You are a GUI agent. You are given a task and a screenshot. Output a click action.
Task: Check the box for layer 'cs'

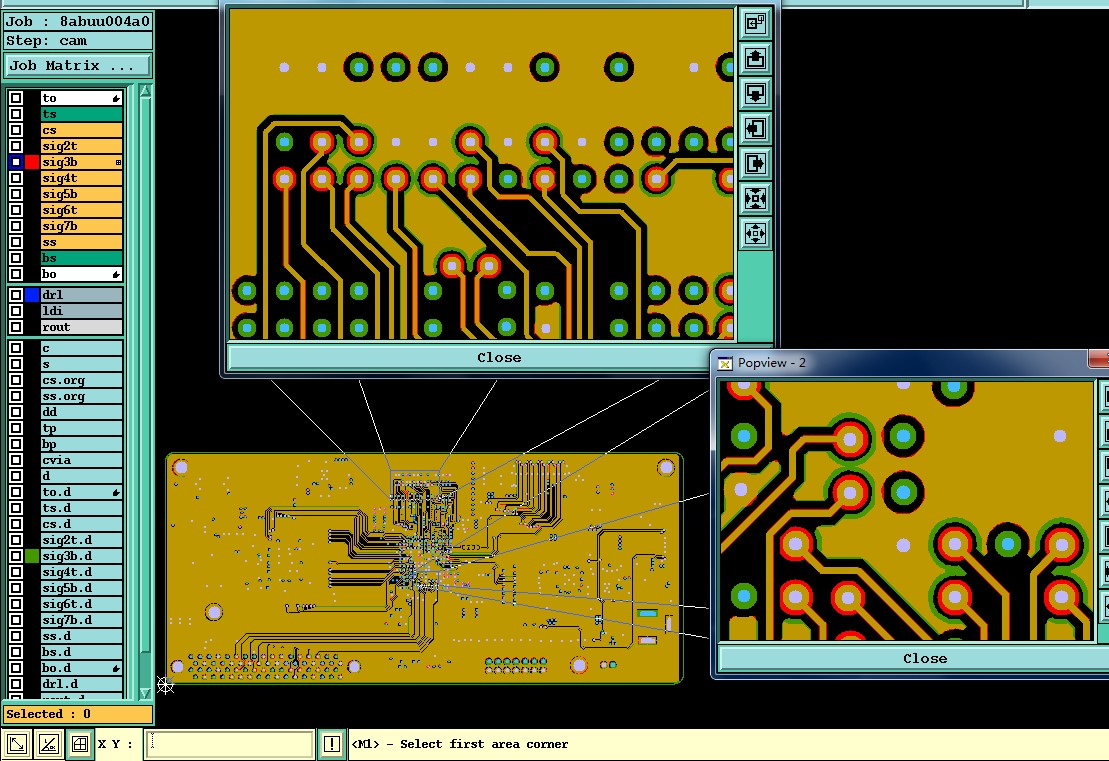tap(16, 130)
